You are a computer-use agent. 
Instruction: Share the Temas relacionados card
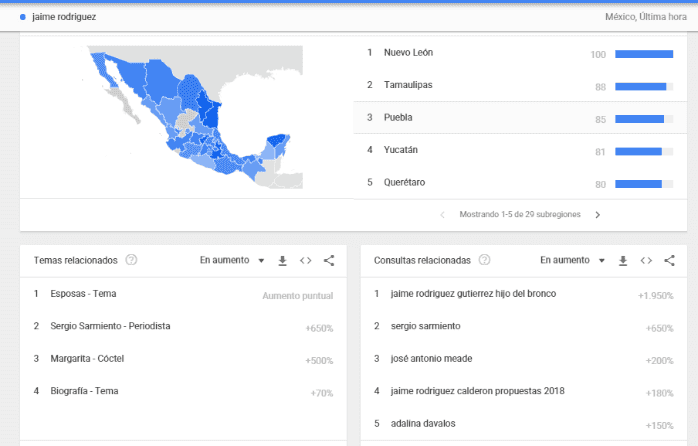tap(329, 261)
